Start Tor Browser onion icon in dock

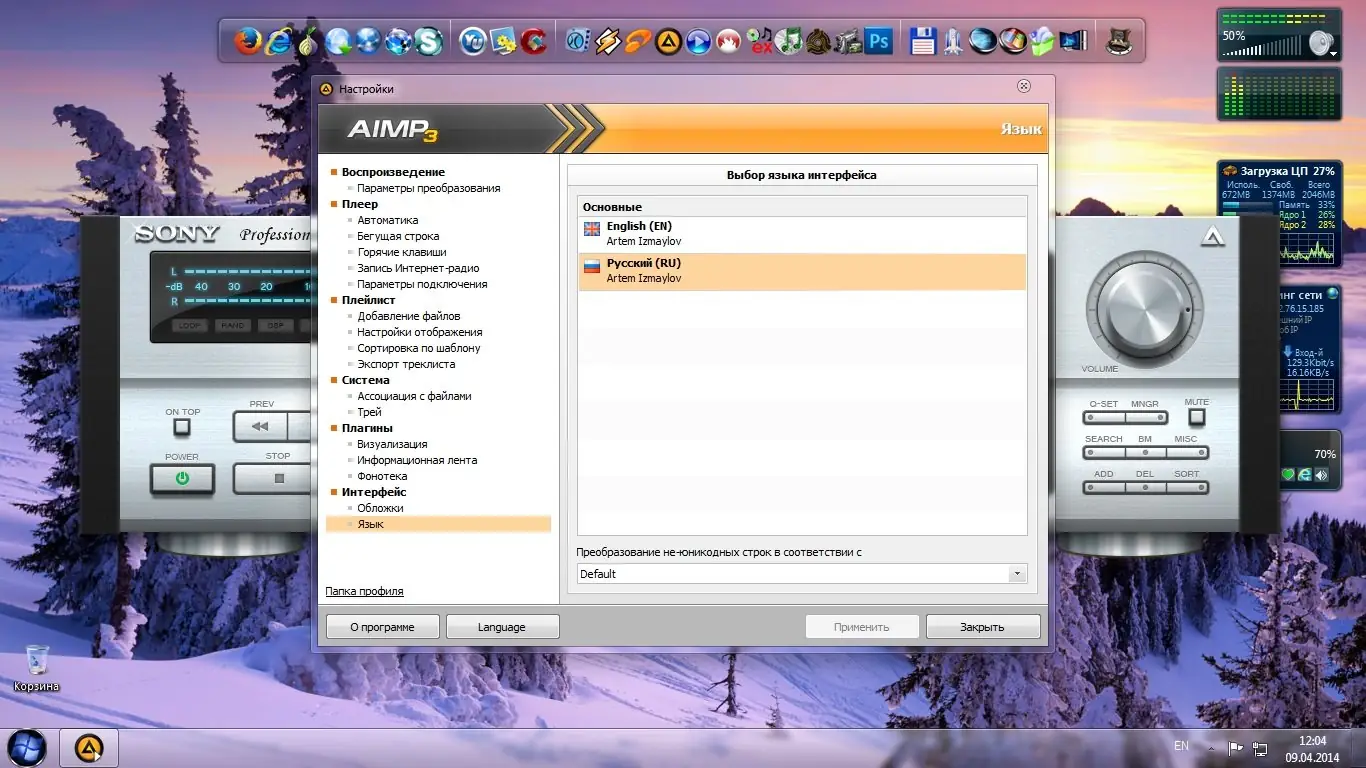pyautogui.click(x=309, y=41)
